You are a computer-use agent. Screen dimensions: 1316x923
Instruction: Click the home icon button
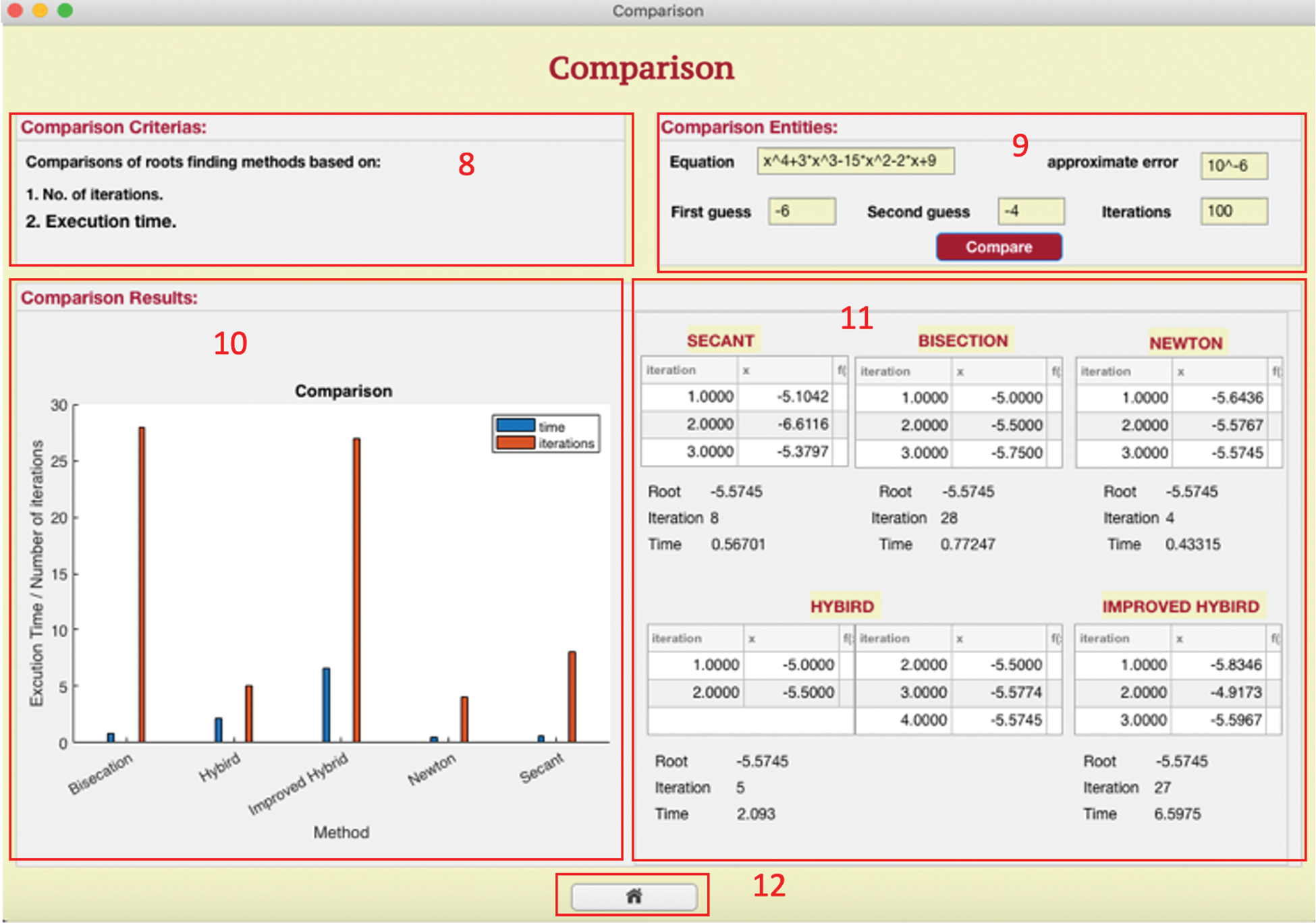tap(634, 896)
